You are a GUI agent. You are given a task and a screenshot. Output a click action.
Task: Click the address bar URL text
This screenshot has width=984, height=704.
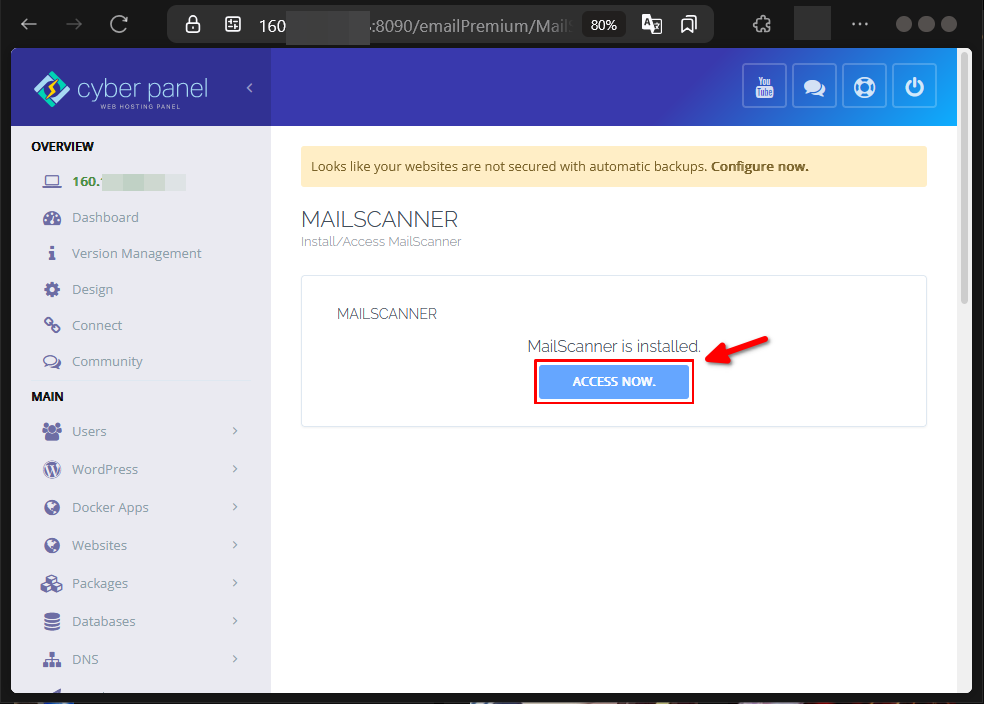pyautogui.click(x=414, y=26)
